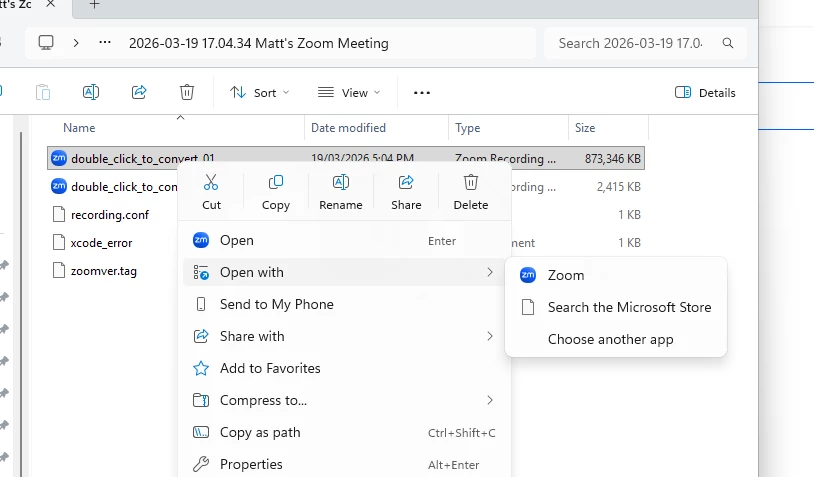The image size is (814, 477).
Task: Click in the Search folder input field
Action: [x=630, y=43]
